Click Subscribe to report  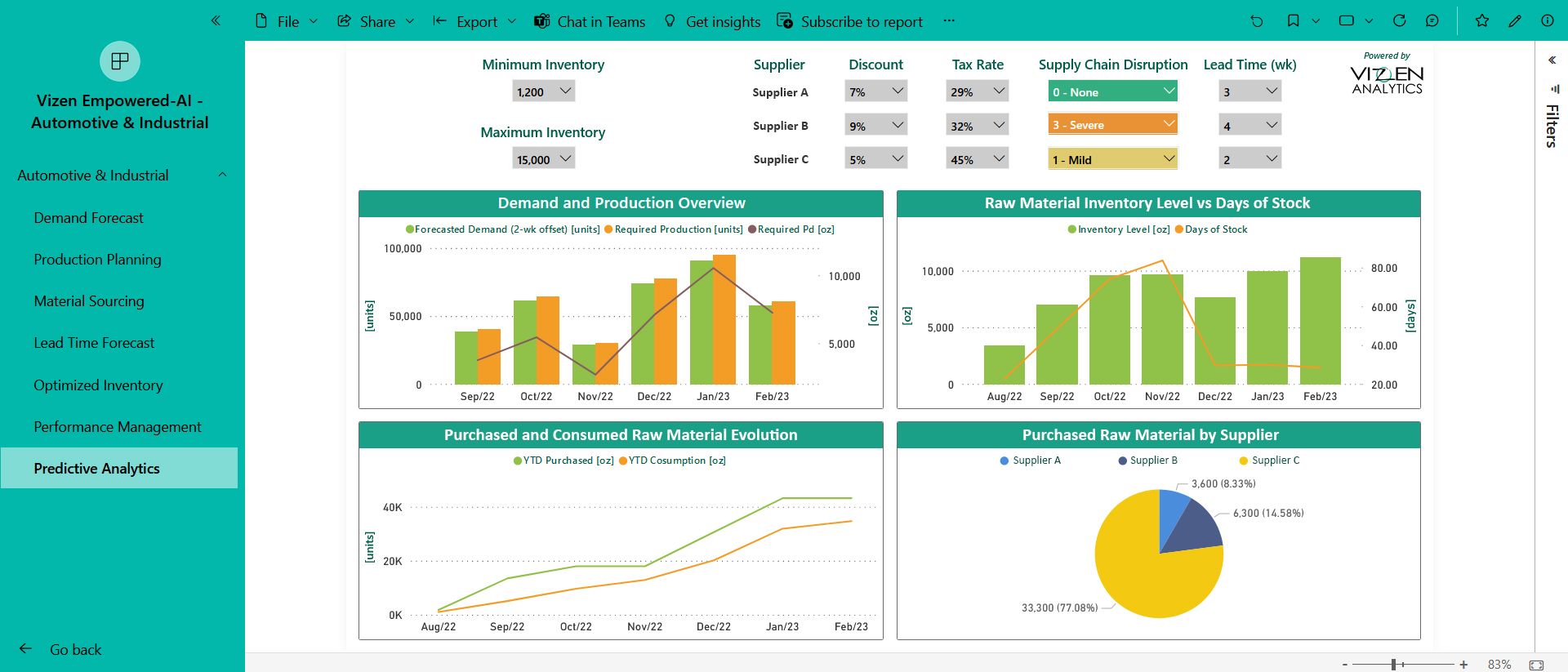tap(849, 21)
